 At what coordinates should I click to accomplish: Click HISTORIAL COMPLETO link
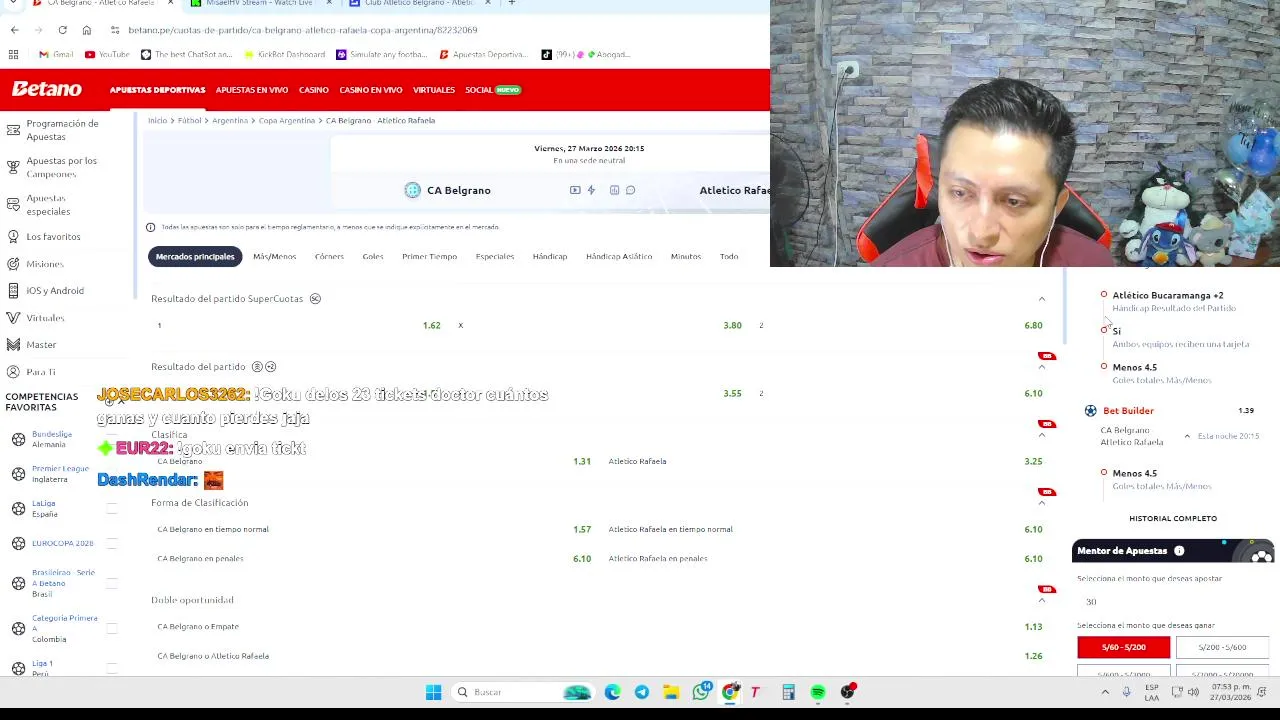coord(1173,518)
